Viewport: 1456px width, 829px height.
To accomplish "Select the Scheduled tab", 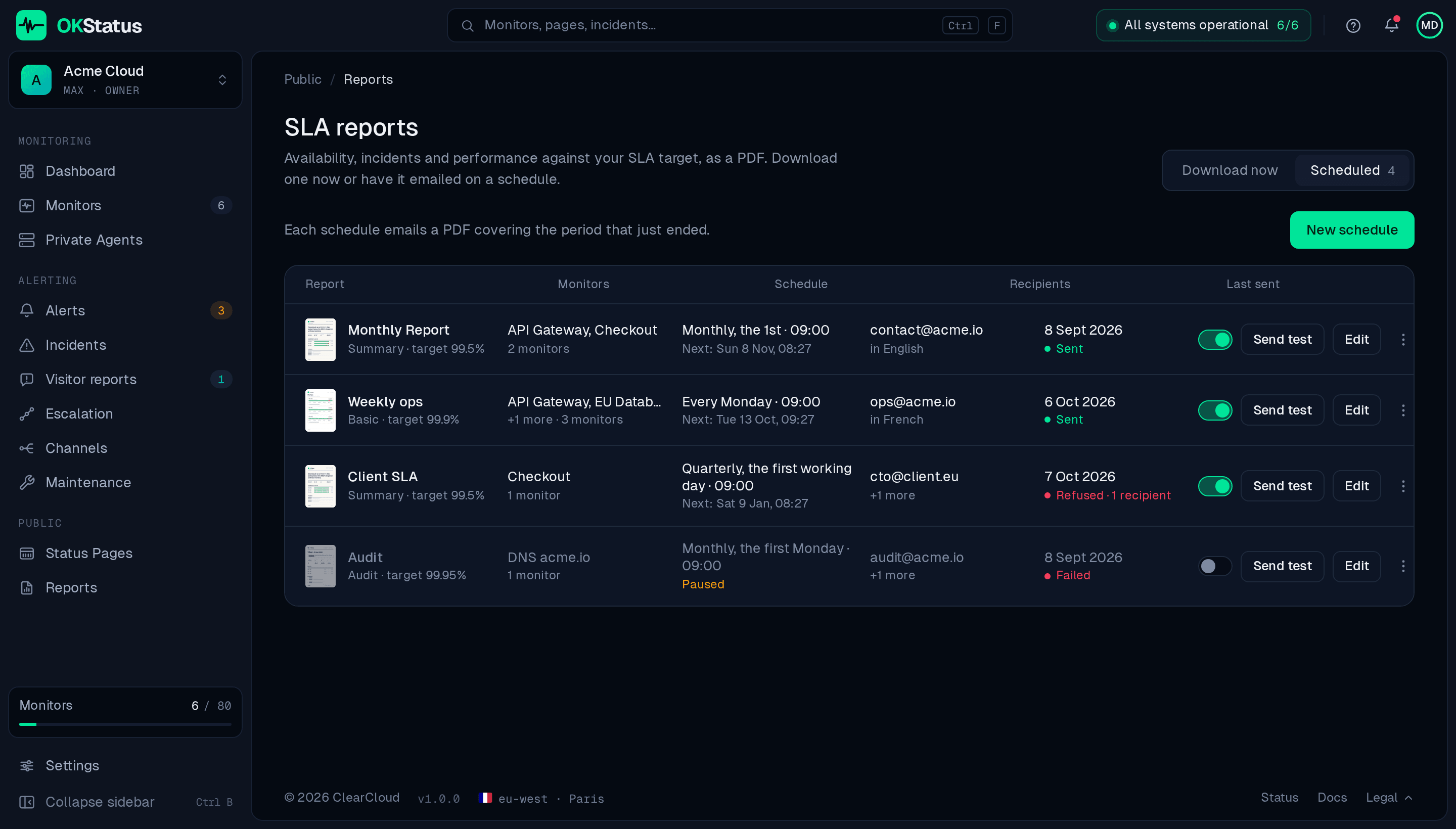I will [x=1352, y=170].
